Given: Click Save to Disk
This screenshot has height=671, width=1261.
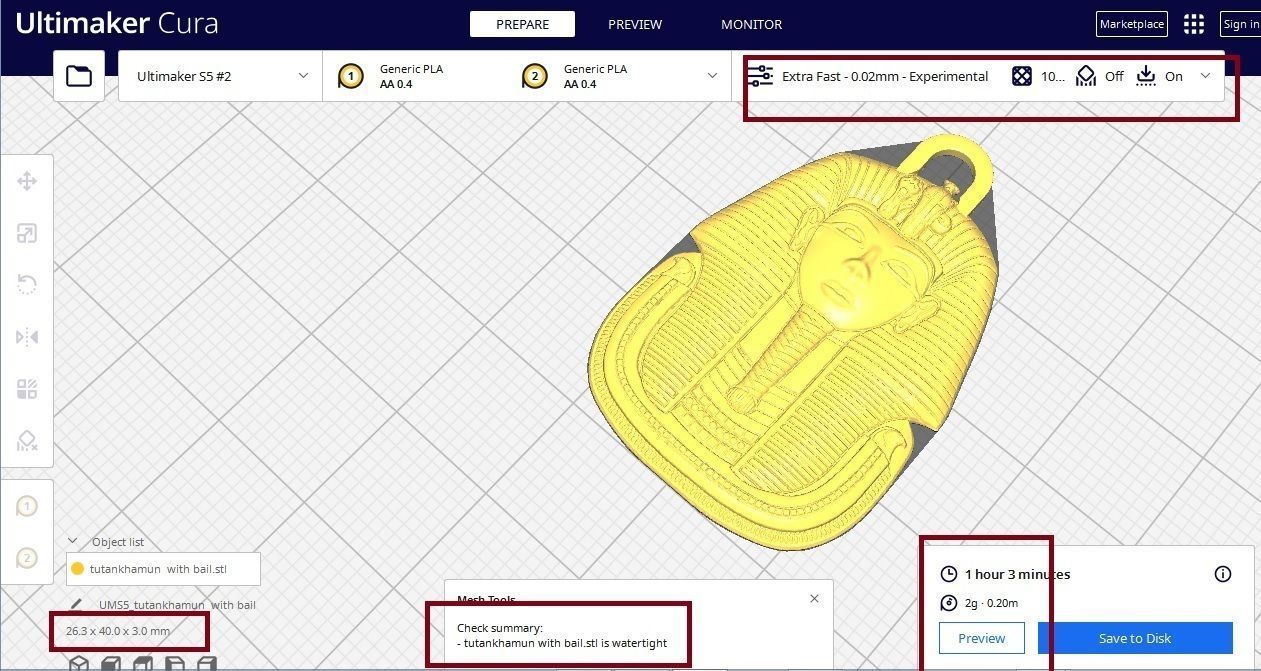Looking at the screenshot, I should tap(1135, 638).
